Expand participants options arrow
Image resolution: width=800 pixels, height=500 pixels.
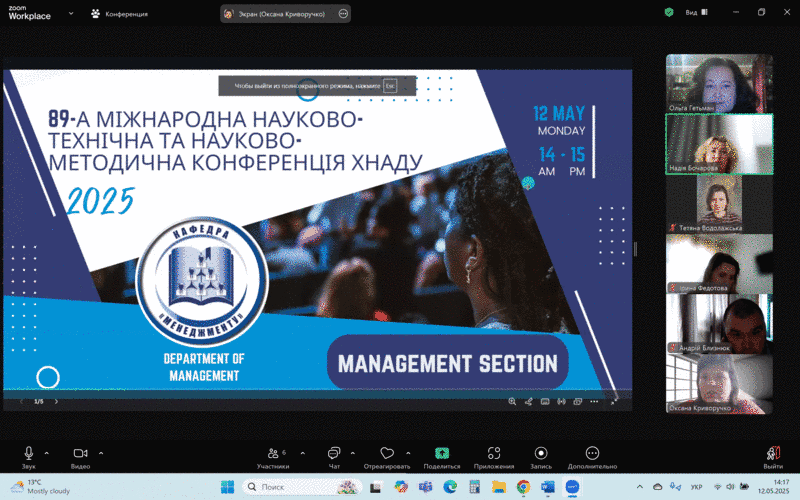(x=303, y=453)
